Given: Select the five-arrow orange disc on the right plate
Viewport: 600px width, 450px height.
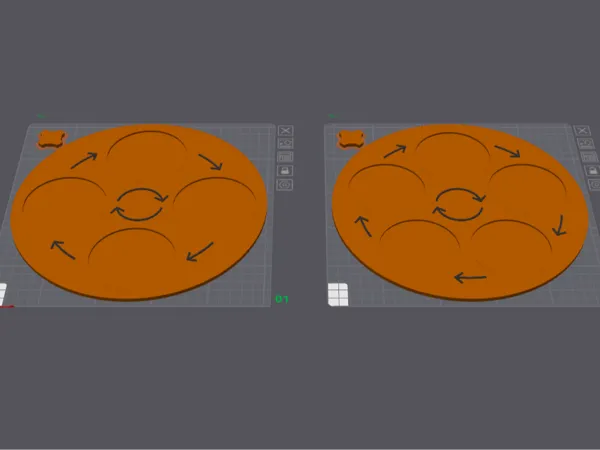Looking at the screenshot, I should (460, 212).
